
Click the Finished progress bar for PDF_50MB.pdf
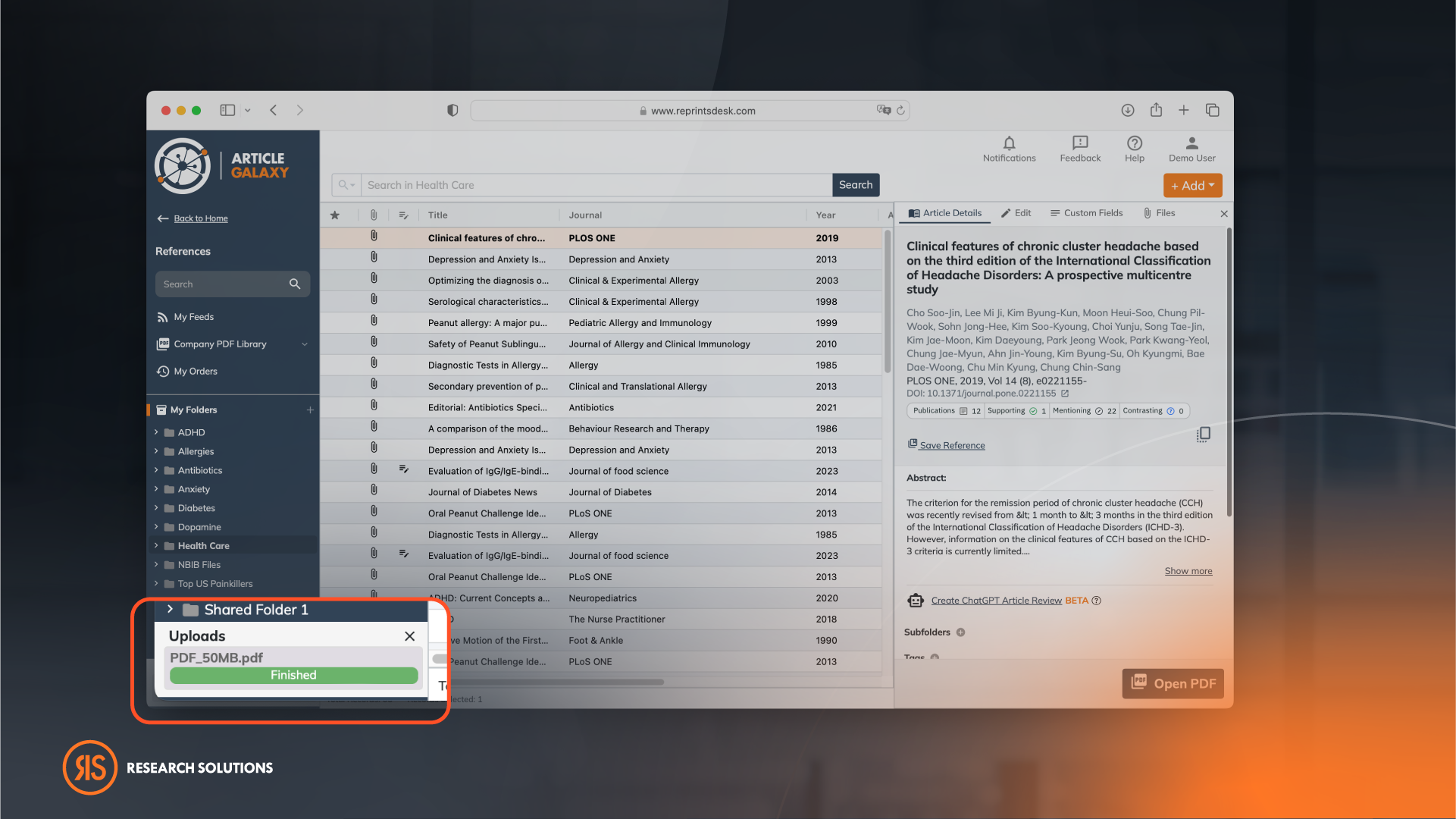293,675
